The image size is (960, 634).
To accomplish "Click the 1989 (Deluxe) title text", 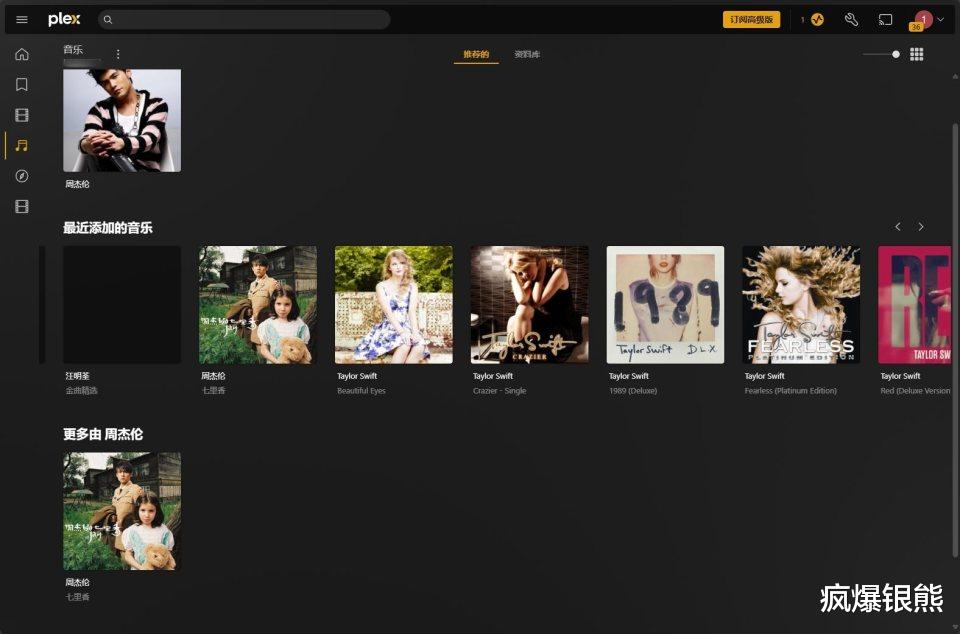I will tap(633, 390).
